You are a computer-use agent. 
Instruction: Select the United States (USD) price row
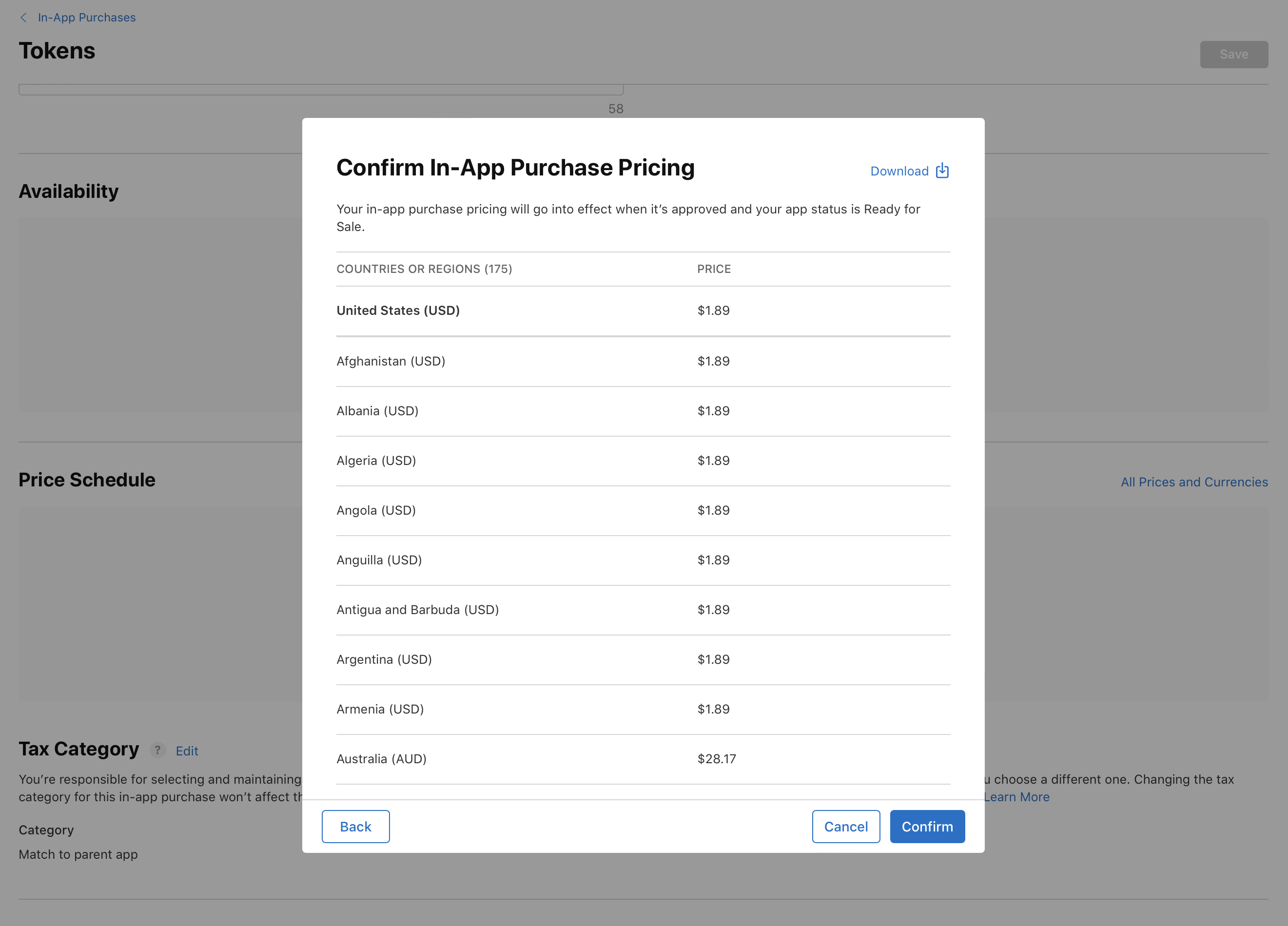pos(398,310)
